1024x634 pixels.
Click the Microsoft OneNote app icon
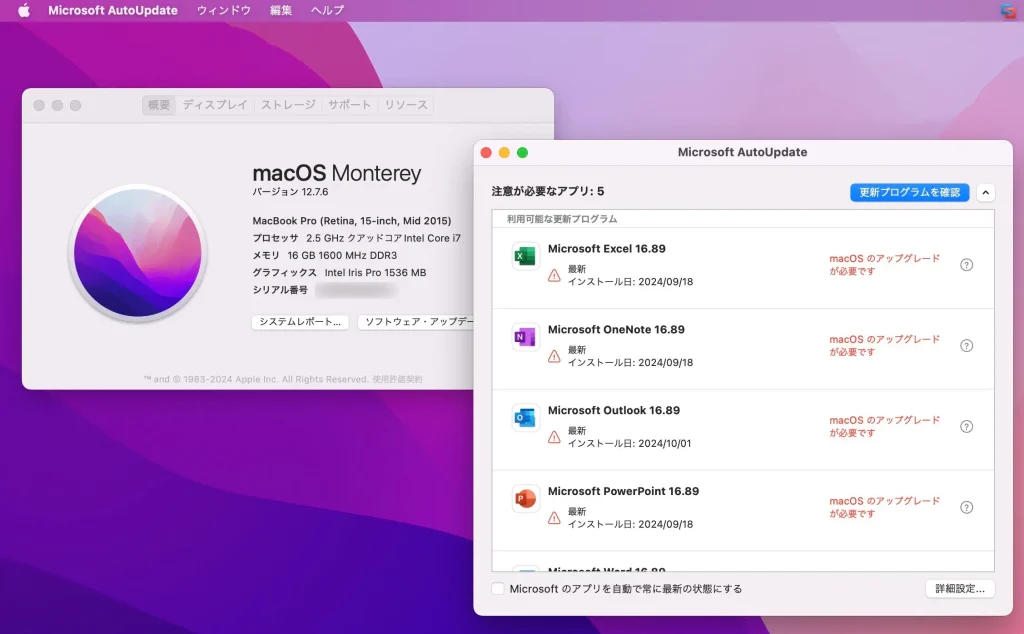click(x=525, y=337)
